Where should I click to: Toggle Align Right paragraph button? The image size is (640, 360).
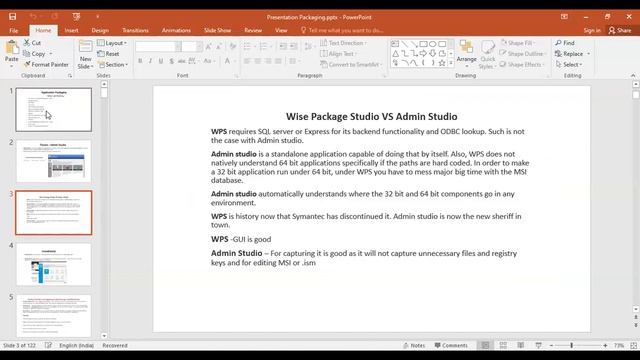pos(268,61)
